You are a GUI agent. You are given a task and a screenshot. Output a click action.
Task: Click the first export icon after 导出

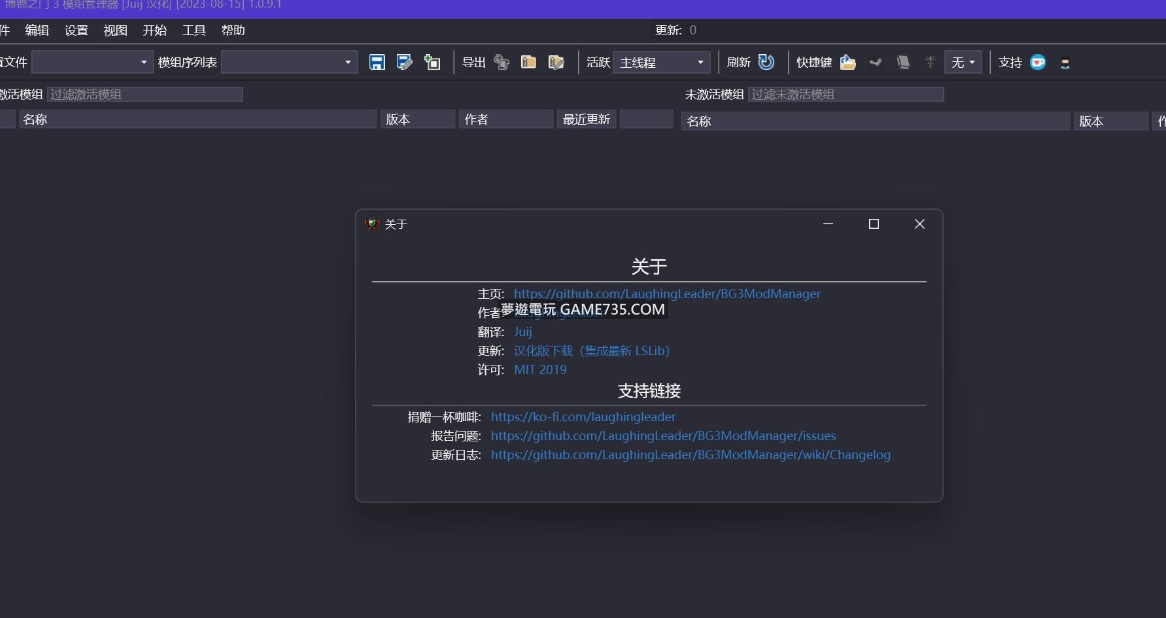click(502, 62)
